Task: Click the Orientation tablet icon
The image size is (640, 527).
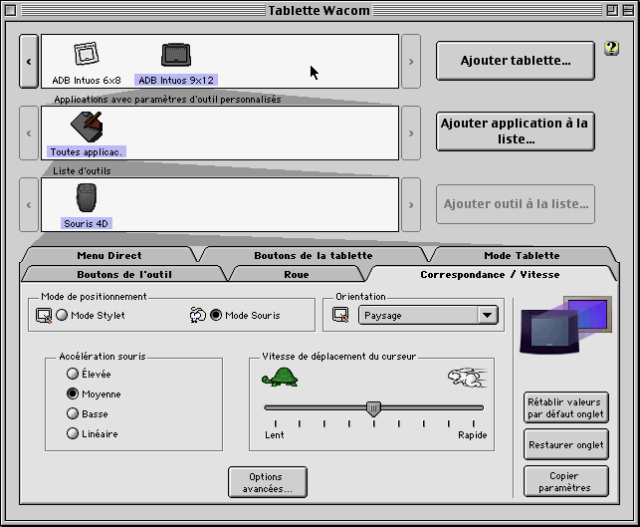Action: coord(340,315)
